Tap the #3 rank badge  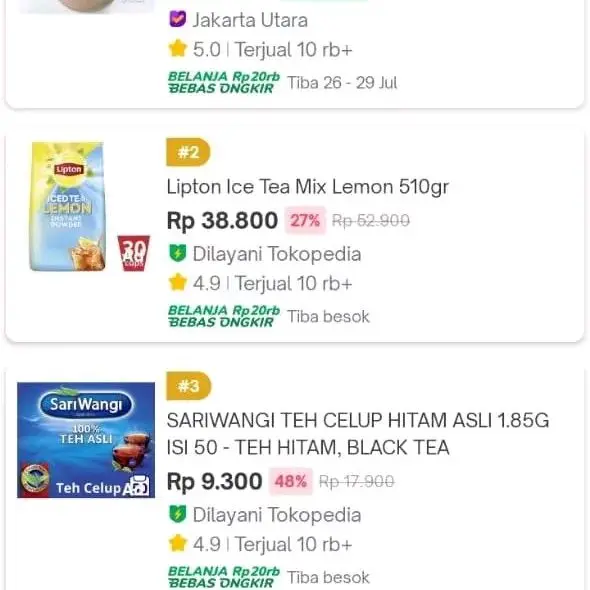pos(189,386)
